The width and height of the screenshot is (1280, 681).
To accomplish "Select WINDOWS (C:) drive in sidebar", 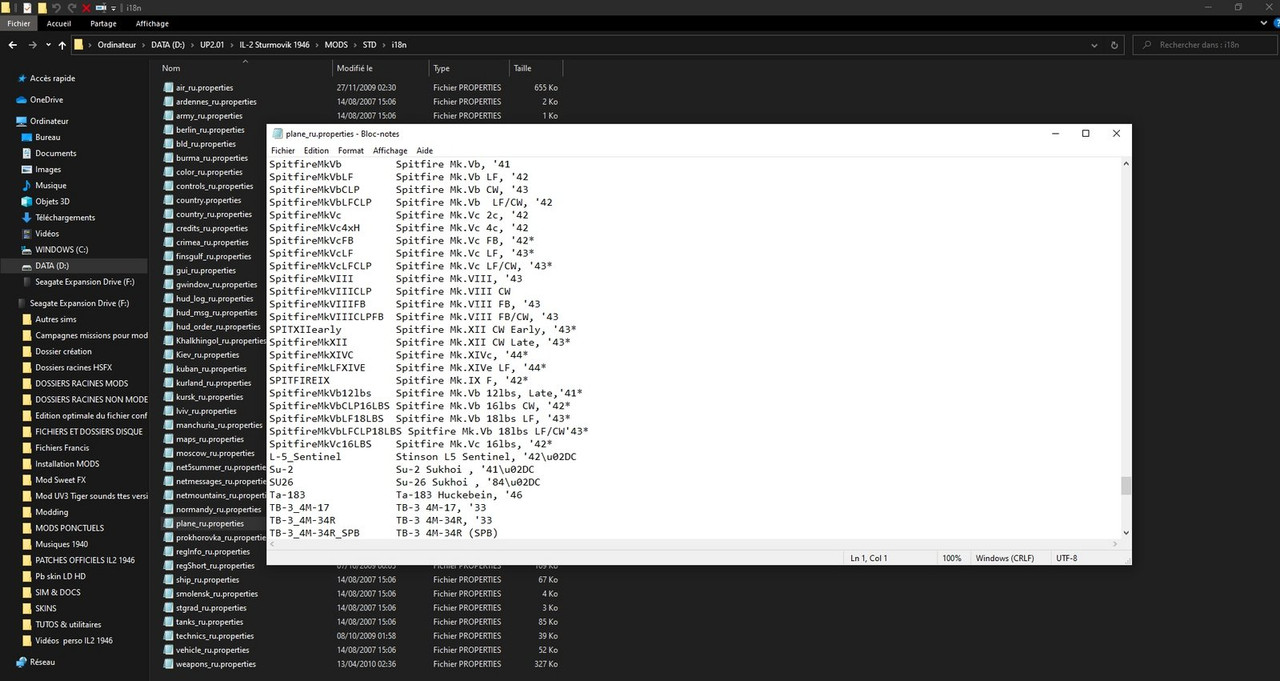I will (x=61, y=249).
